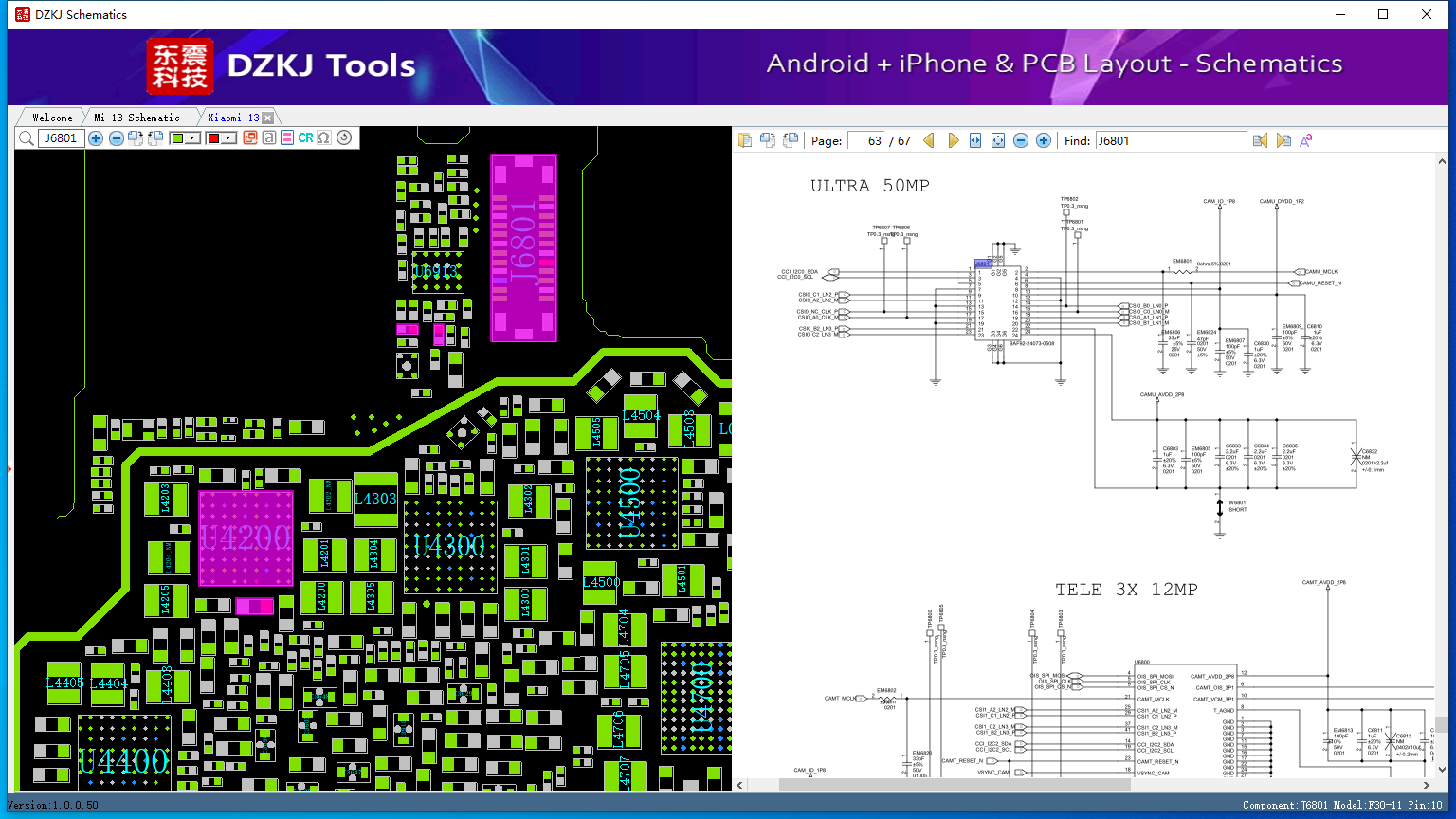Click the CR icon in PCB toolbar
Viewport: 1456px width, 819px height.
pos(305,138)
